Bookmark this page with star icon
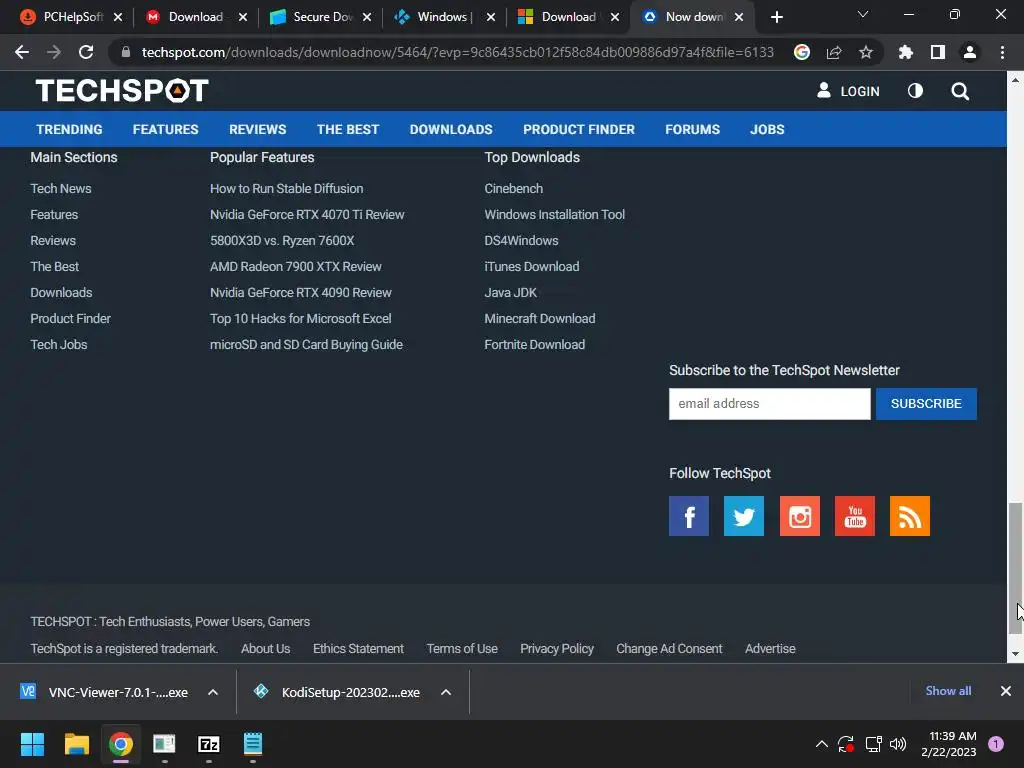This screenshot has width=1024, height=768. [865, 52]
